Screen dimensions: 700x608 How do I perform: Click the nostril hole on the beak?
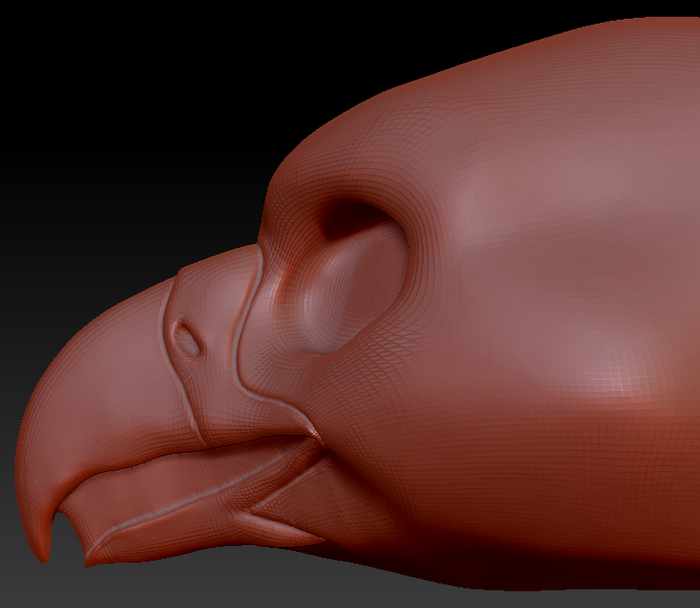[x=186, y=338]
